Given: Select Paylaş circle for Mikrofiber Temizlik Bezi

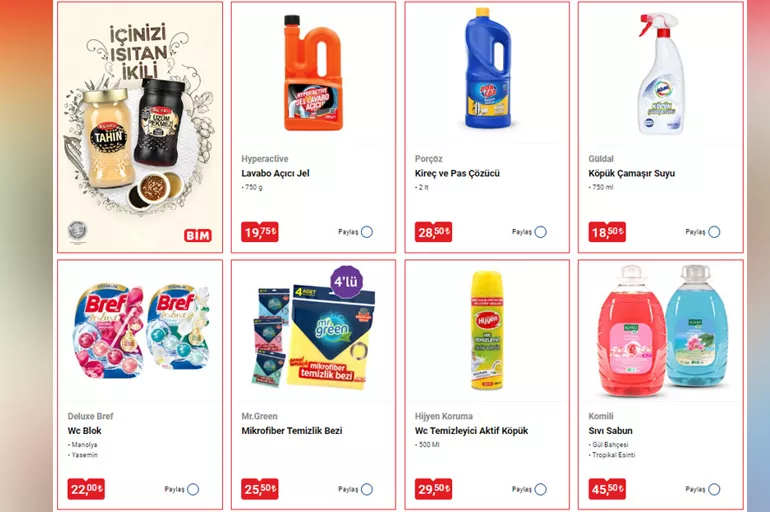Looking at the screenshot, I should tap(367, 489).
